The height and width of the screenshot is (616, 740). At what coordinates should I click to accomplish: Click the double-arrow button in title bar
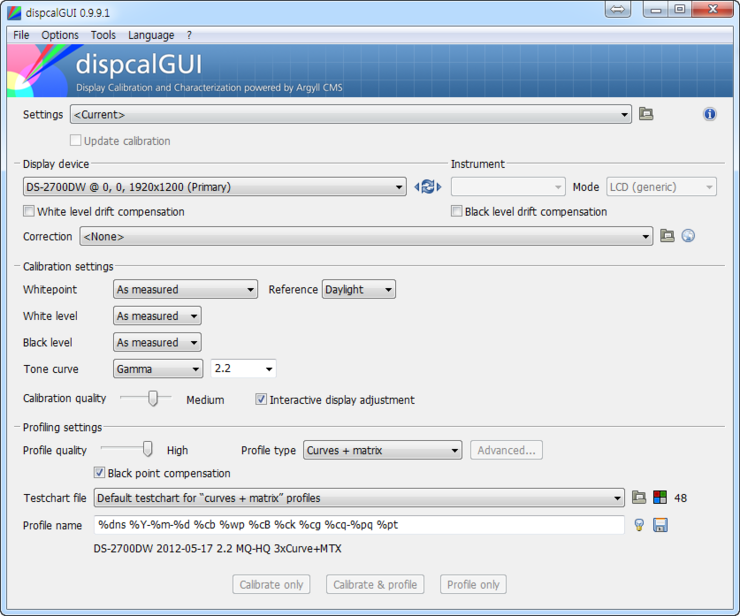tap(617, 9)
